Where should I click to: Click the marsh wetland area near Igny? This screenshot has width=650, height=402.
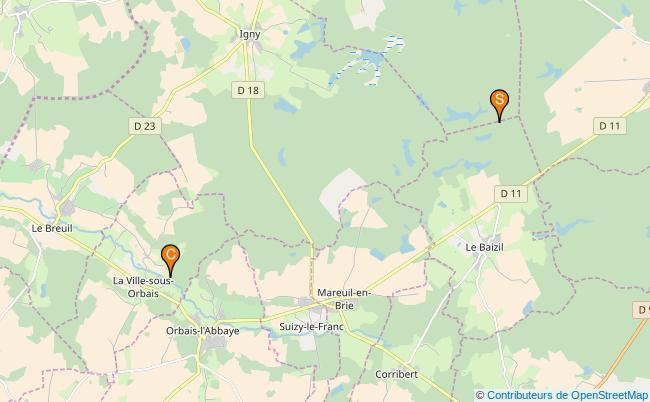coord(367,61)
